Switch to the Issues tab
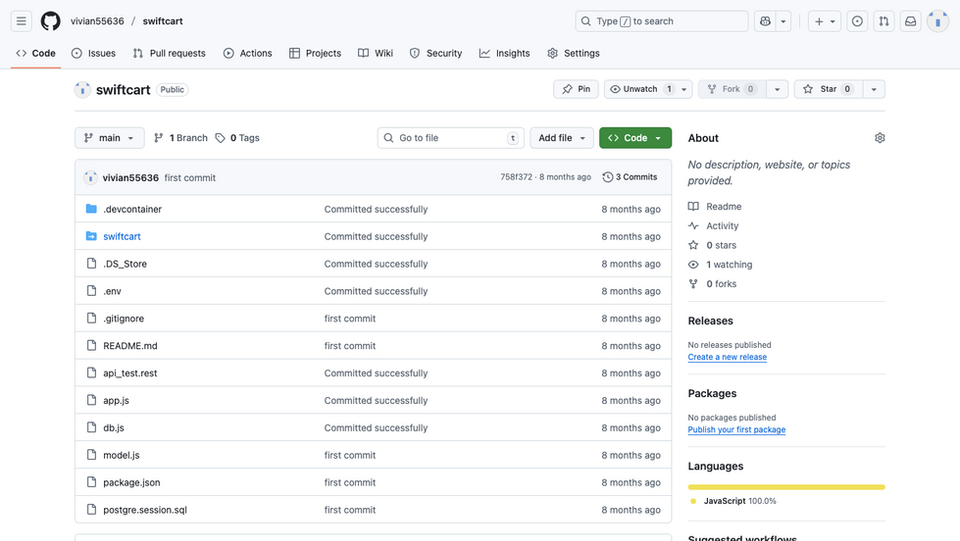960x541 pixels. click(93, 53)
